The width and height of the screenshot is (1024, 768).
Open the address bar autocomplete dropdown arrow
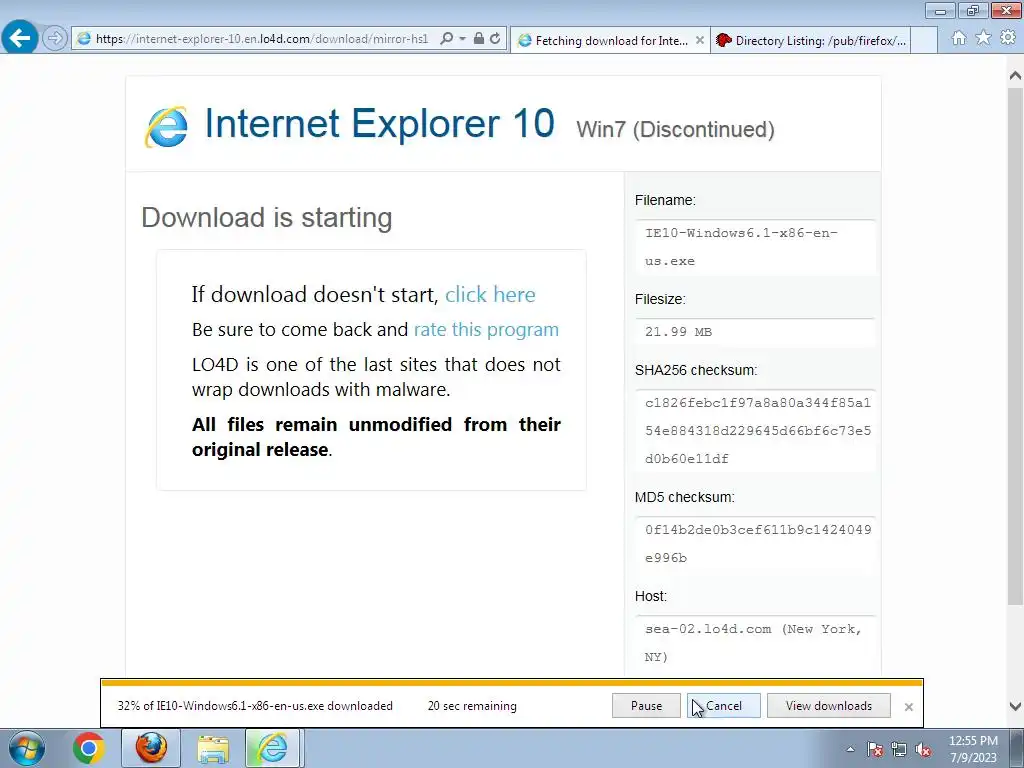[462, 39]
